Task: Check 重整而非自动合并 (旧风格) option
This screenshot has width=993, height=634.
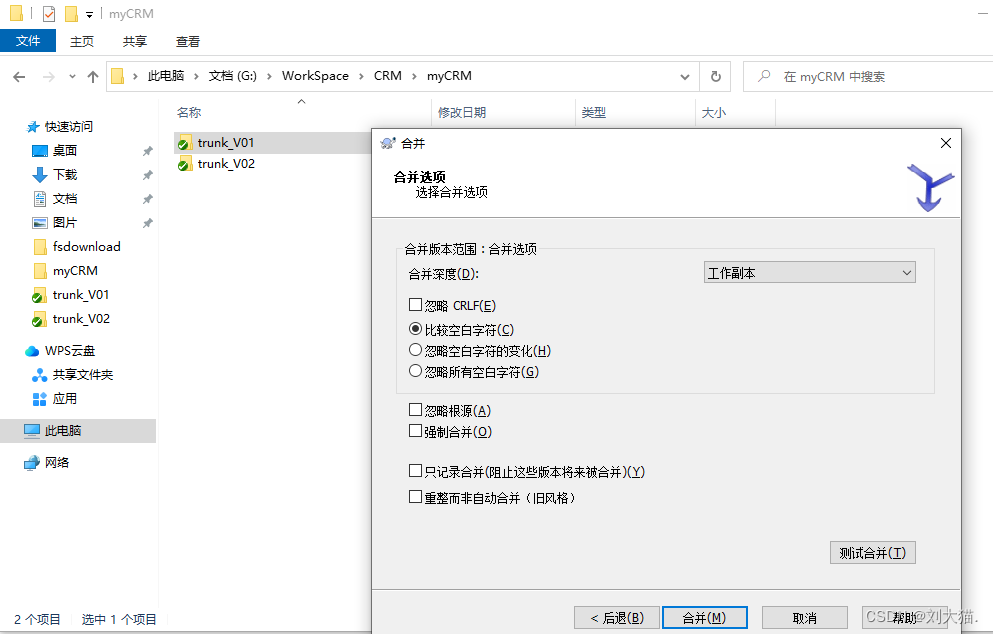Action: coord(415,497)
